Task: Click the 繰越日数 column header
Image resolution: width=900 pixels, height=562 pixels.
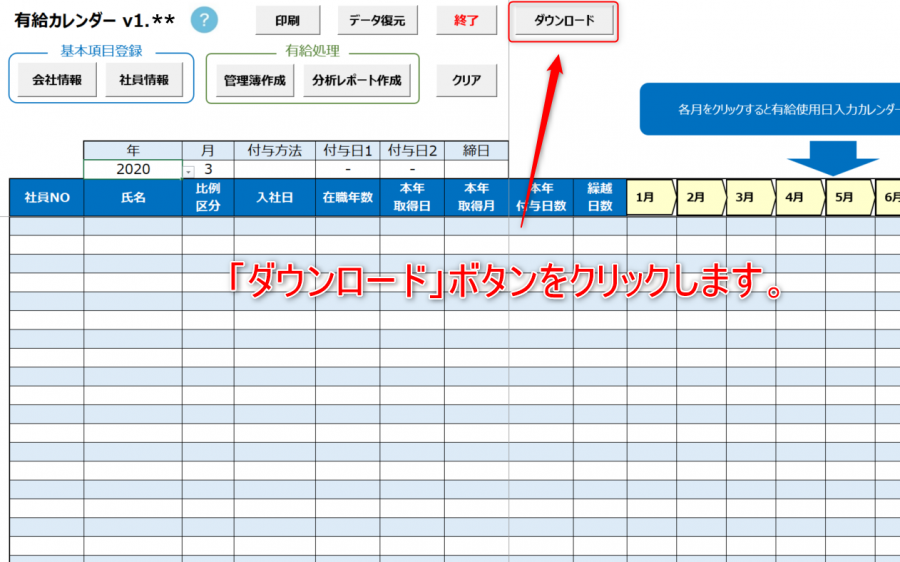Action: point(600,197)
